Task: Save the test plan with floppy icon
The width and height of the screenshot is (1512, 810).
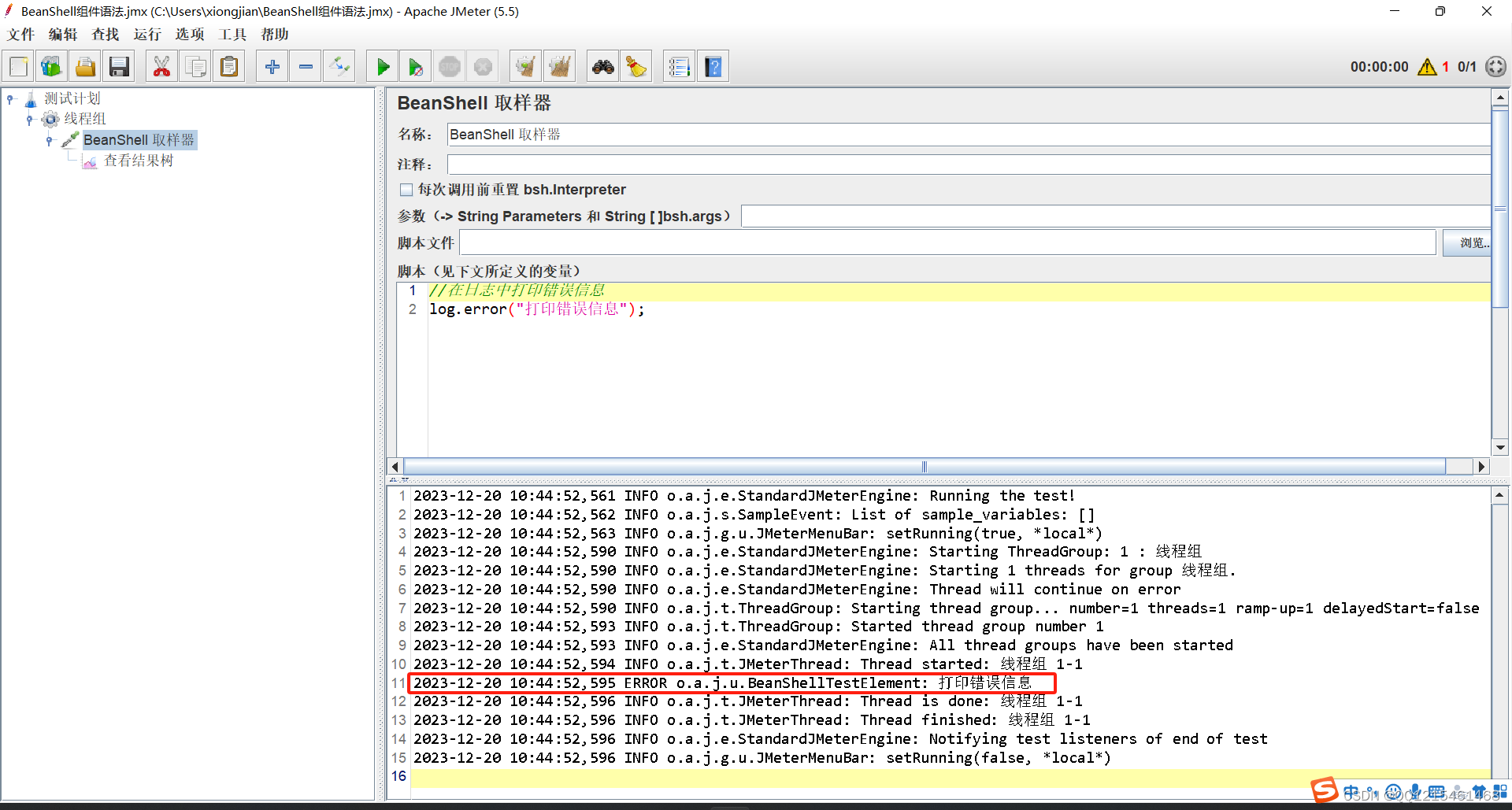Action: [119, 67]
